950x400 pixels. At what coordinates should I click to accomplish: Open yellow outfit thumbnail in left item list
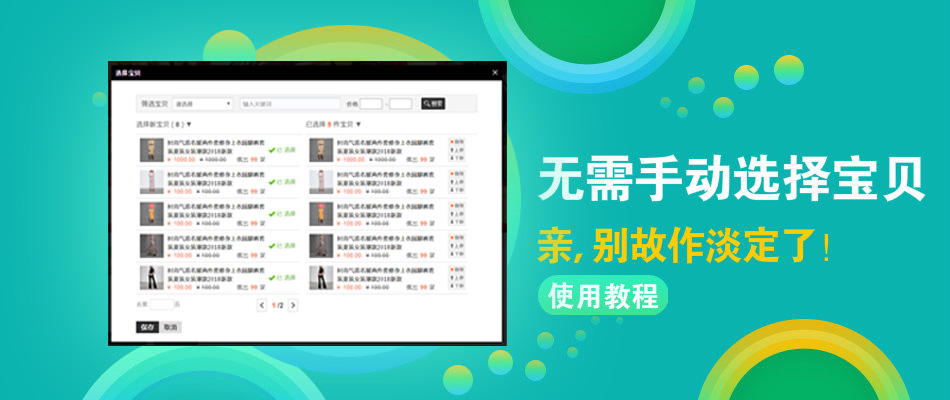point(152,150)
